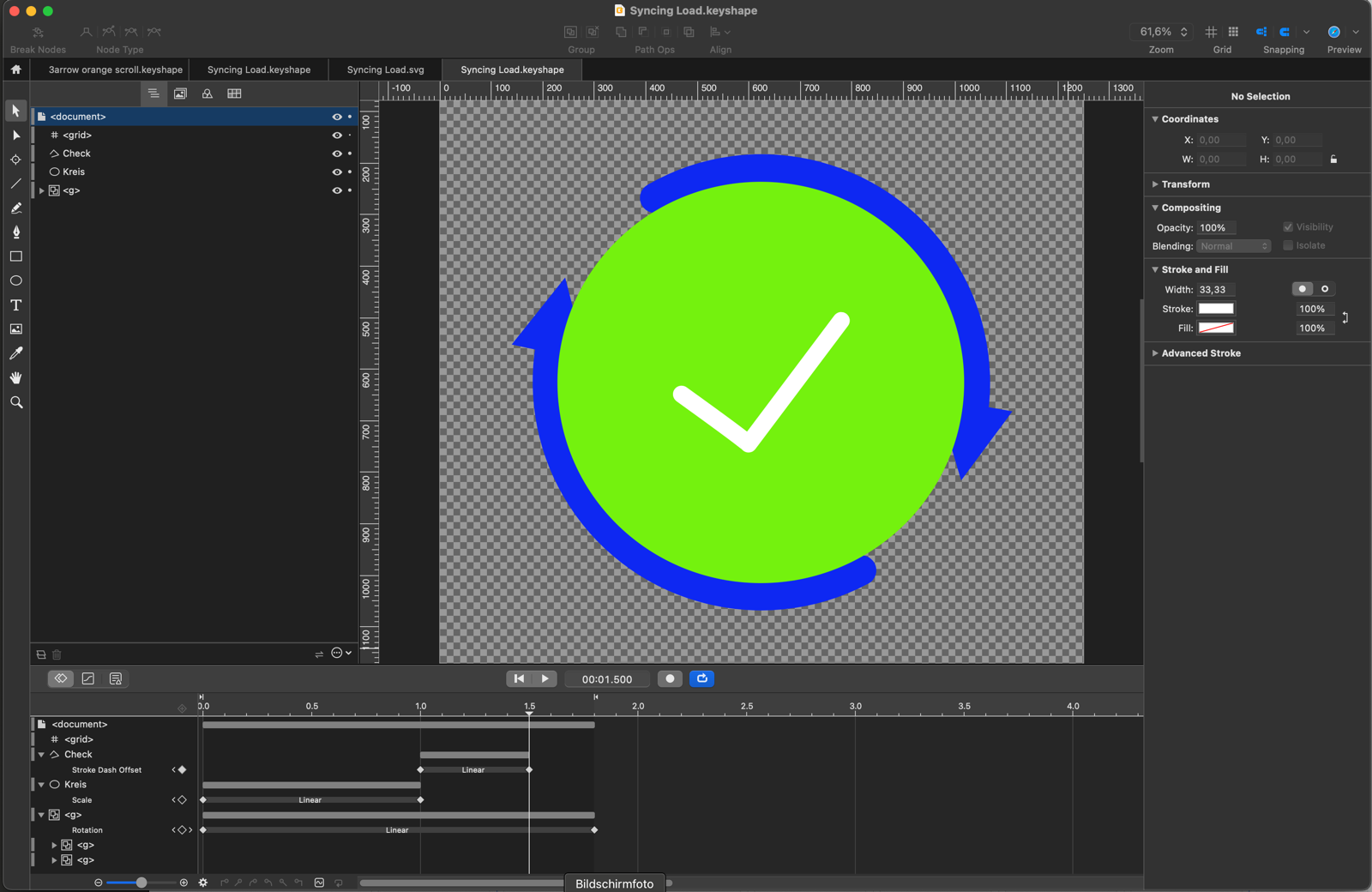Open the 3arrow orange scroll.keyshape tab
1372x892 pixels.
115,69
